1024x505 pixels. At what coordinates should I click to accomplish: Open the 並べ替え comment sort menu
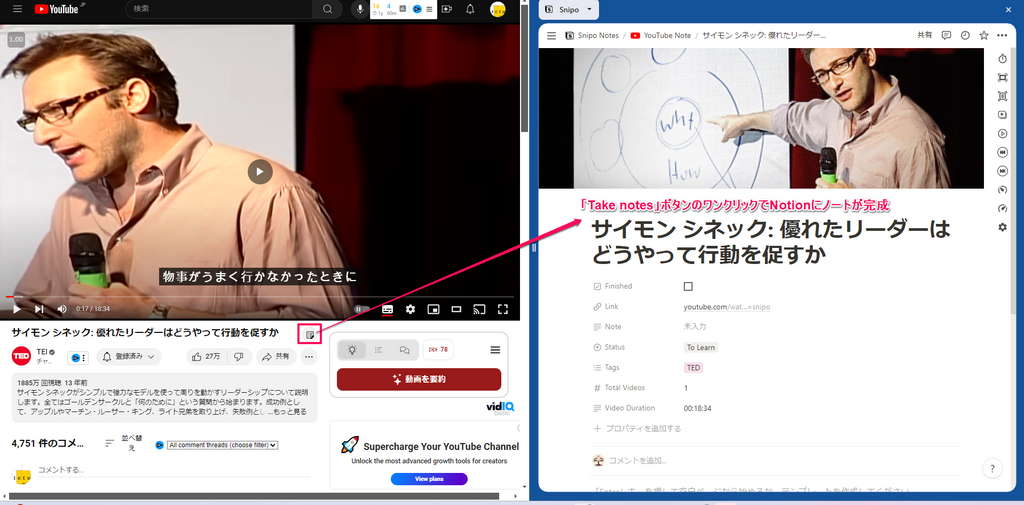click(x=124, y=443)
